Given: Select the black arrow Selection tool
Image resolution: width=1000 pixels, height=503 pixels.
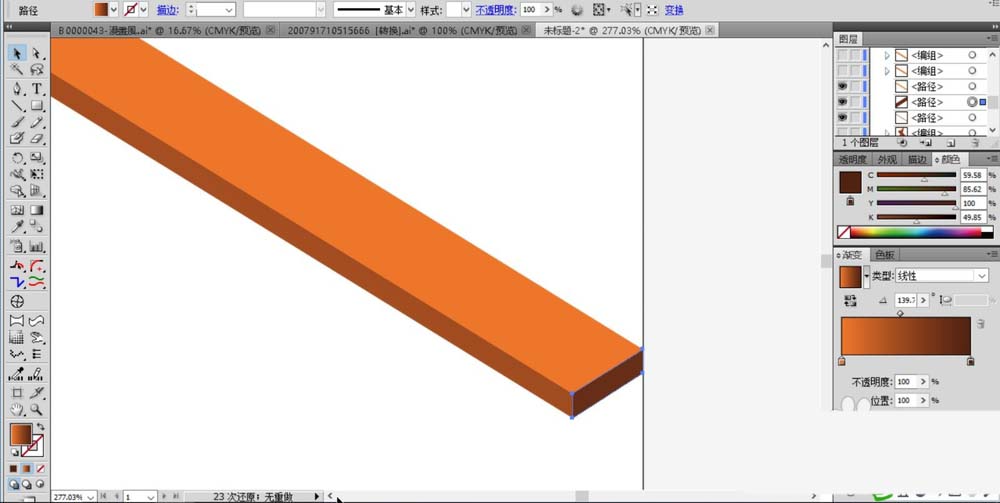Looking at the screenshot, I should pyautogui.click(x=17, y=54).
